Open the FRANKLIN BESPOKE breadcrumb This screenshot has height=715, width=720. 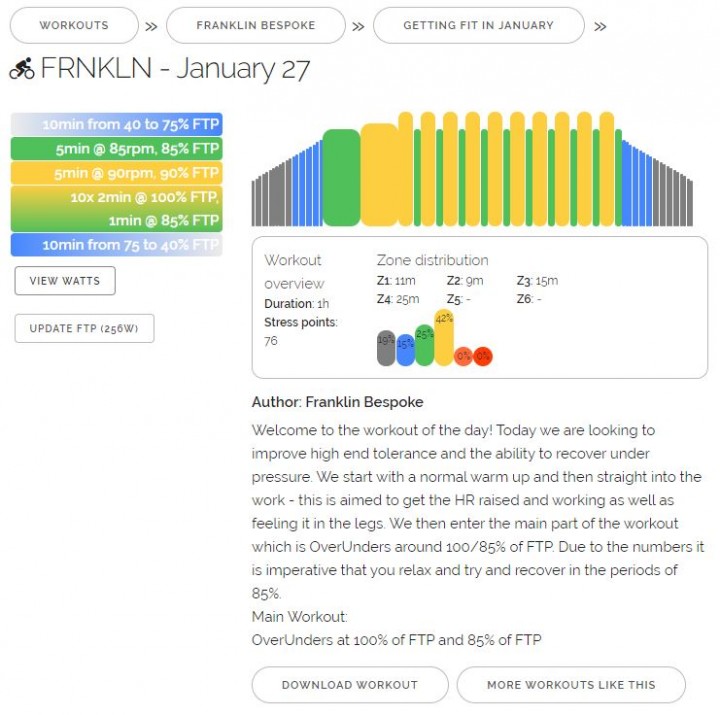(x=256, y=25)
